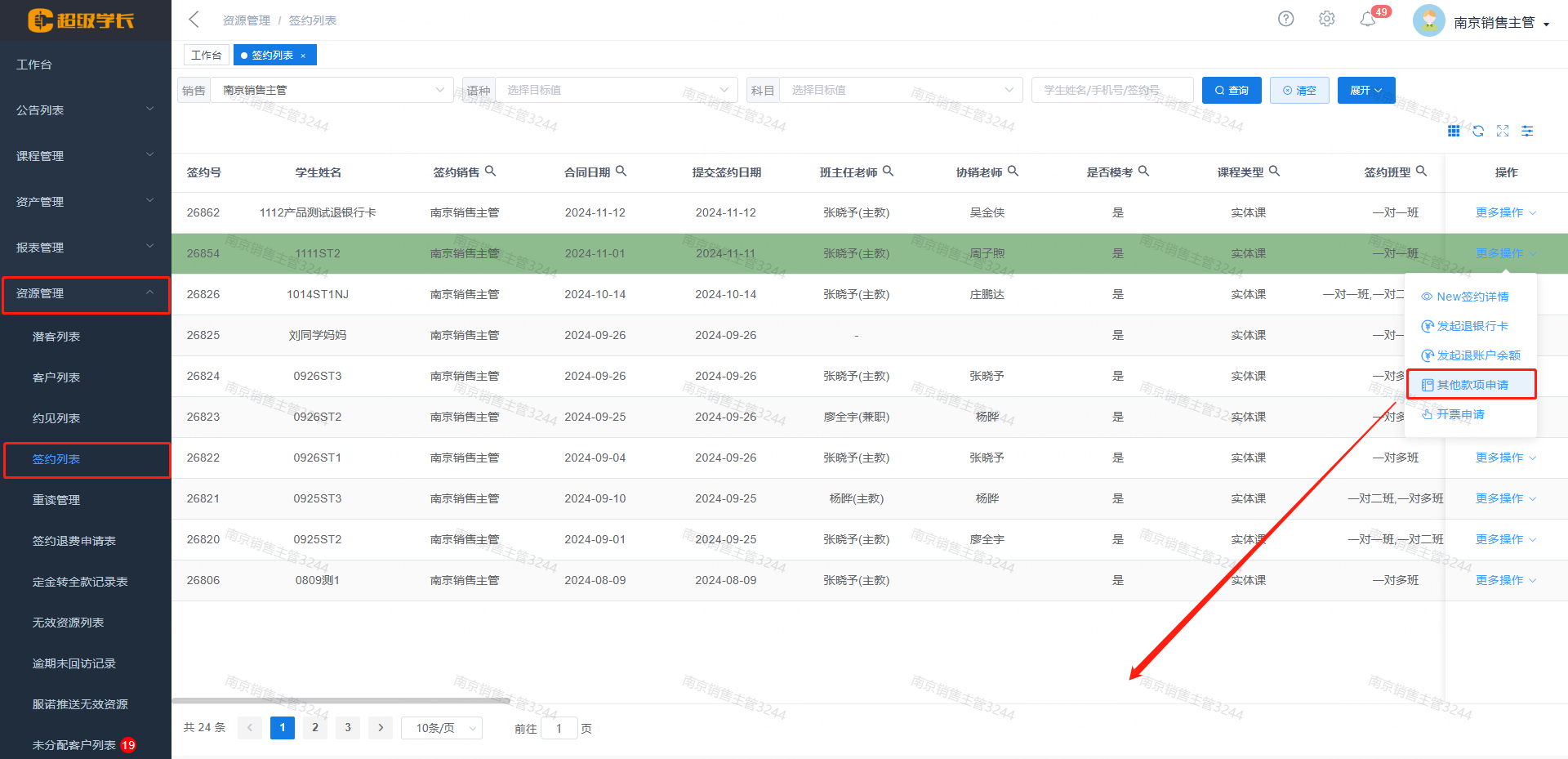Click the 清空 clear button

tap(1298, 90)
